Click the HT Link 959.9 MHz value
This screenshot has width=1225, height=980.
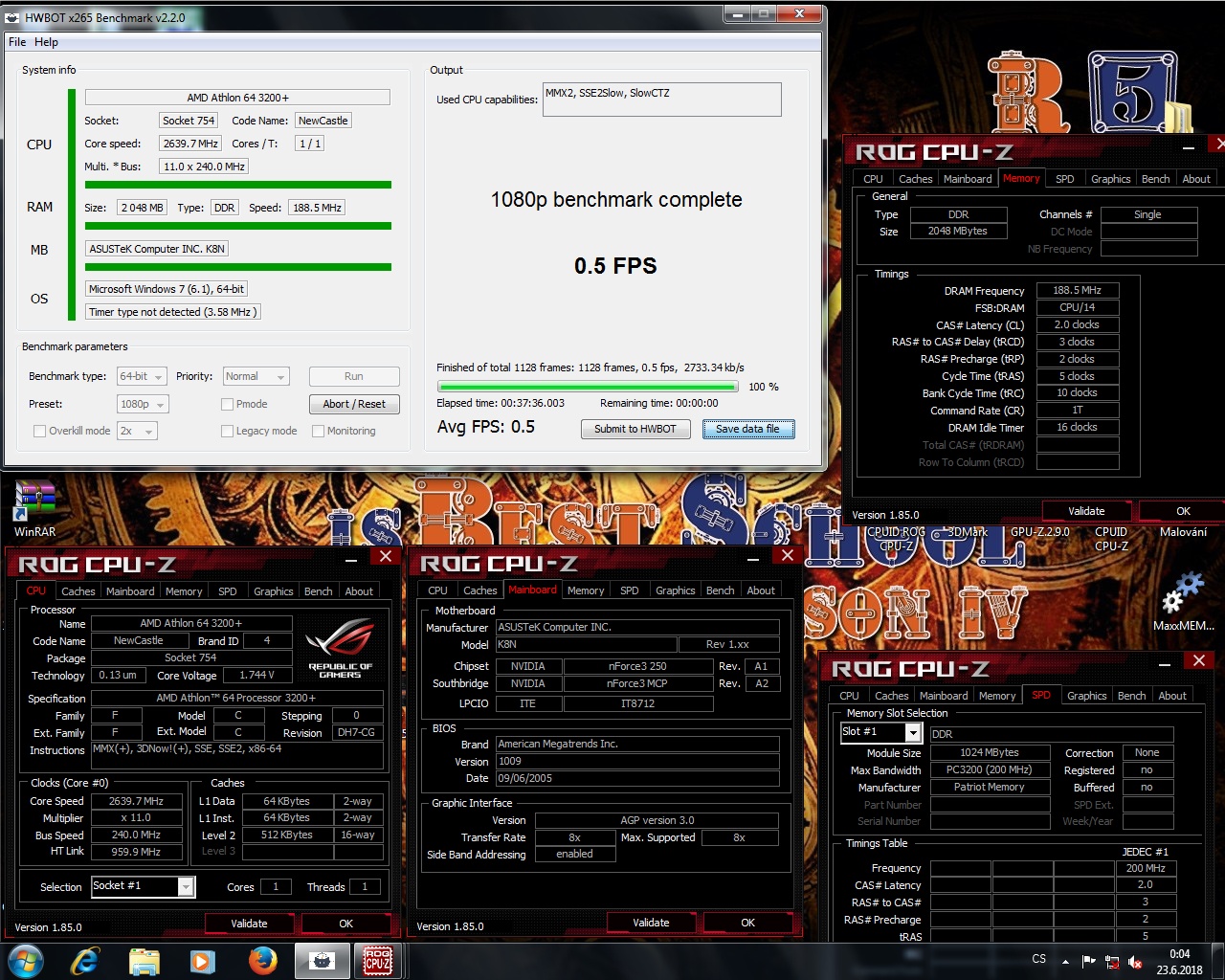click(136, 852)
